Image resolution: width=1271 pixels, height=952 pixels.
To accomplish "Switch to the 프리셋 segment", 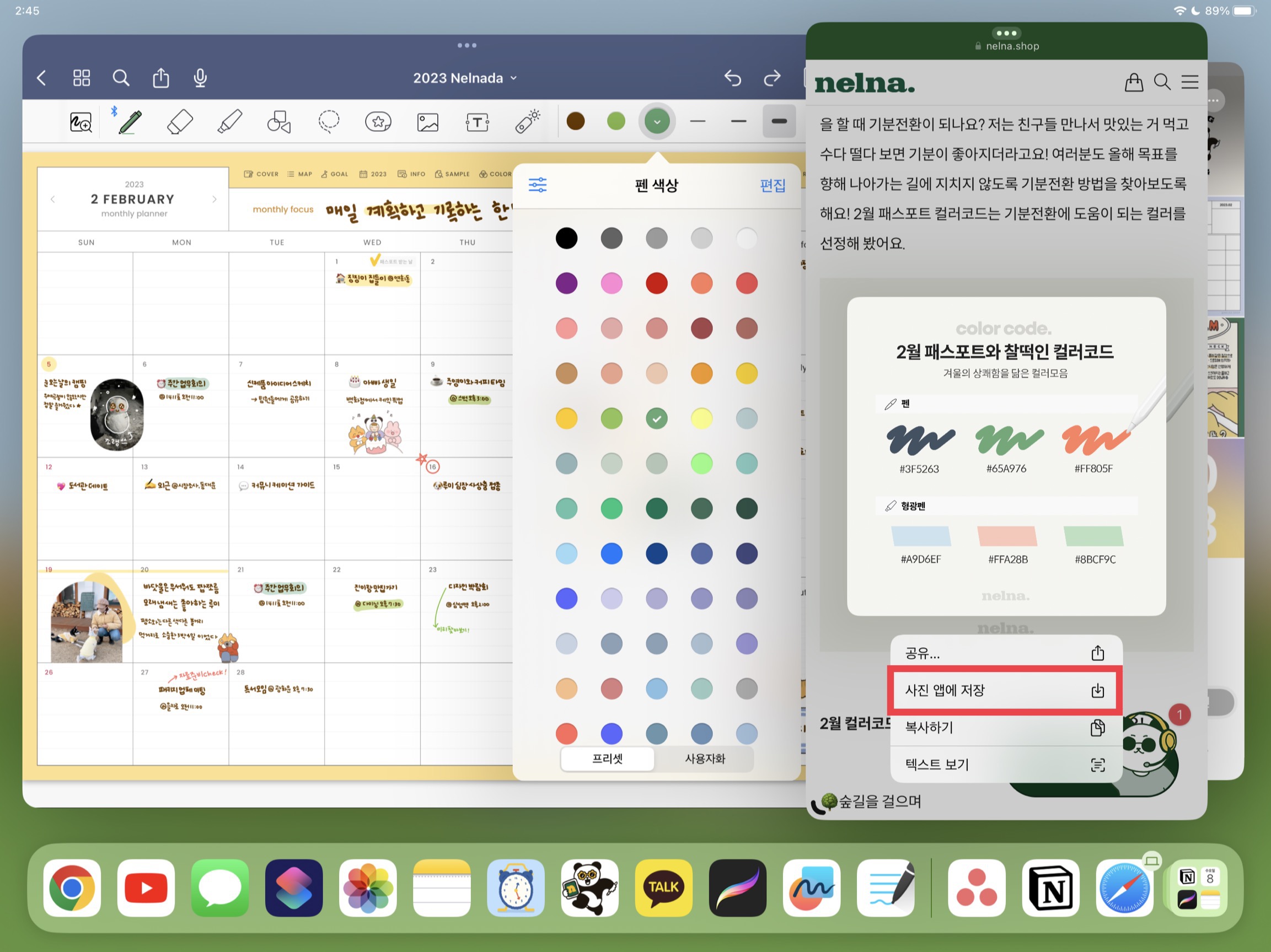I will click(607, 759).
